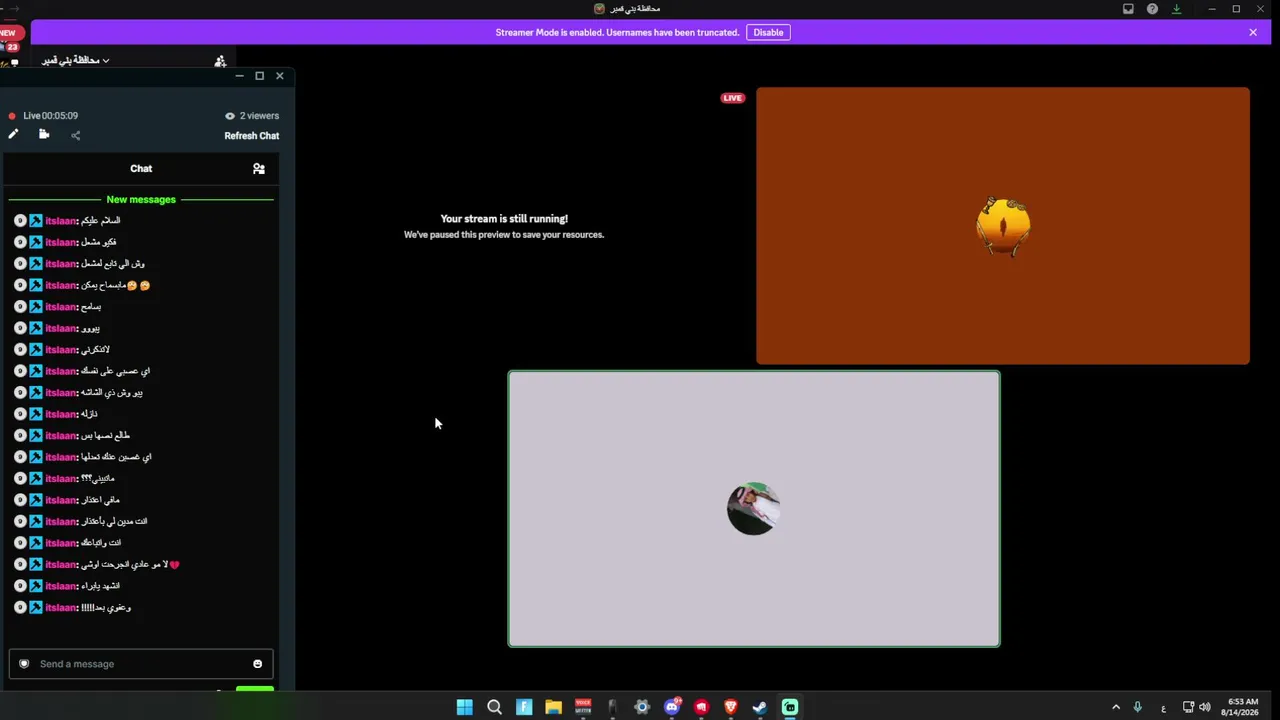Open the volume control in system tray

pos(1204,707)
